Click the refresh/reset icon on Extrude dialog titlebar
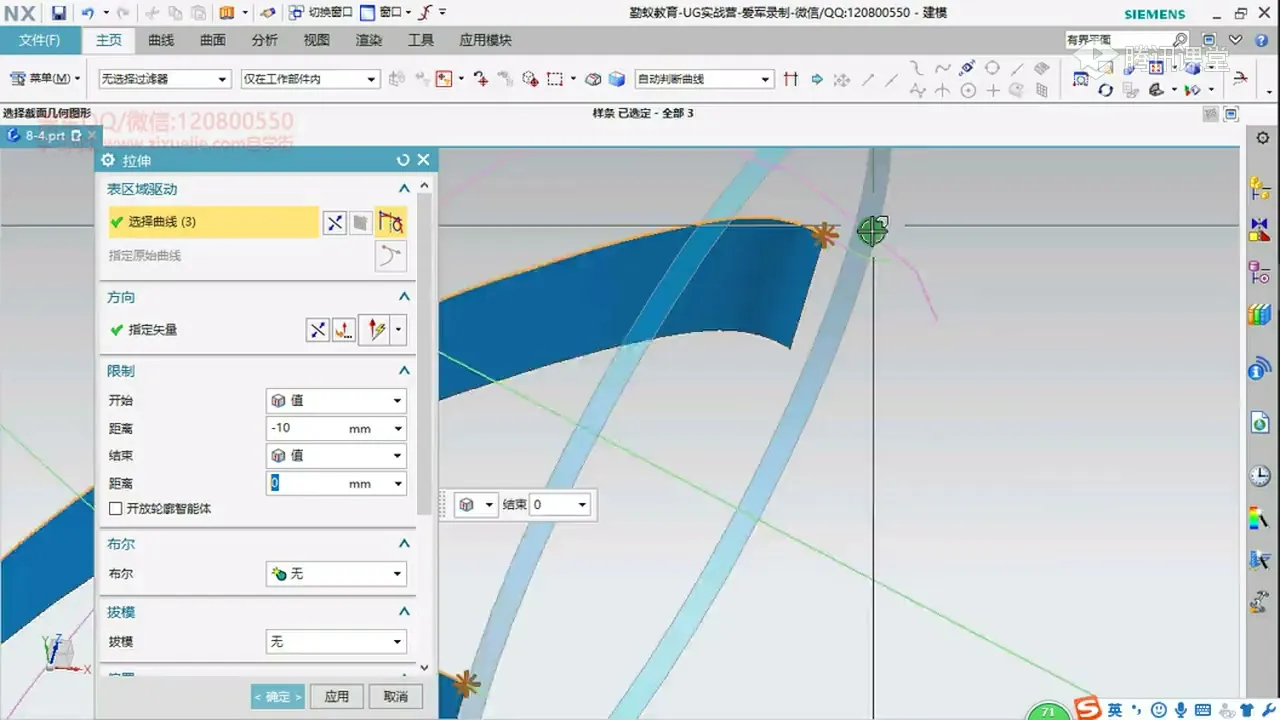This screenshot has width=1280, height=720. [403, 159]
